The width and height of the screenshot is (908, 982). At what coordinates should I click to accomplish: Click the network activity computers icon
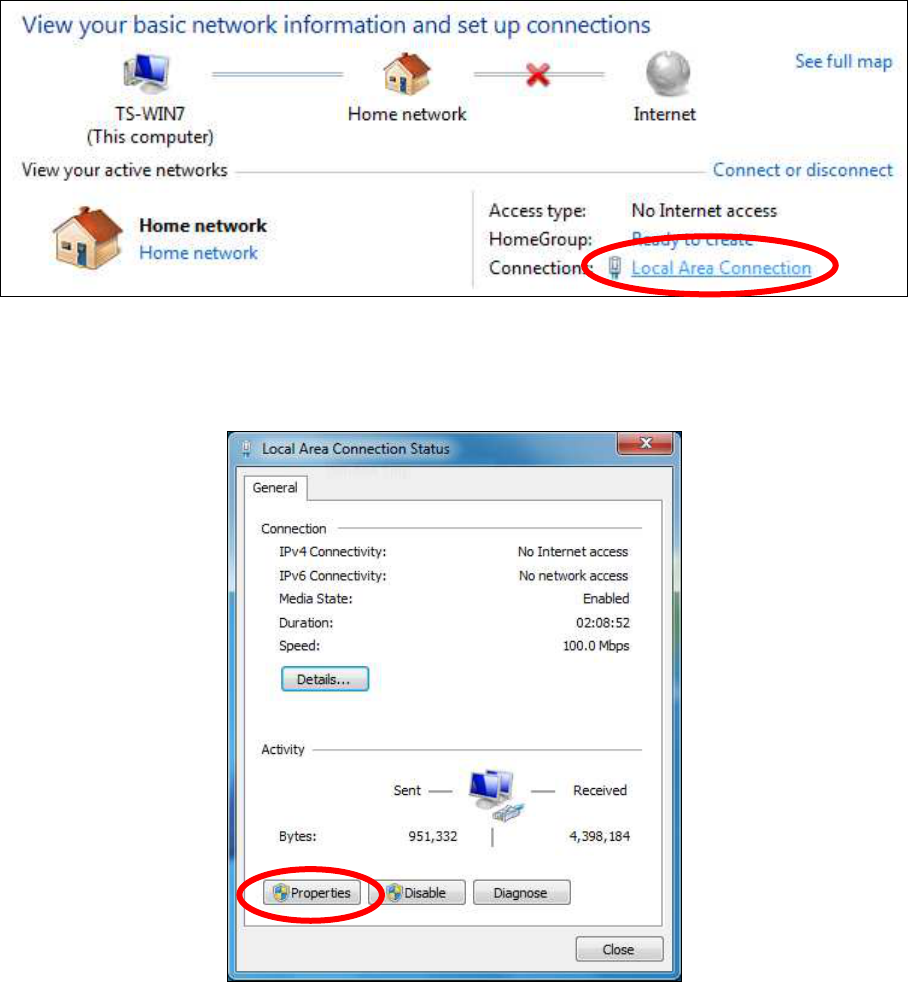pyautogui.click(x=496, y=795)
